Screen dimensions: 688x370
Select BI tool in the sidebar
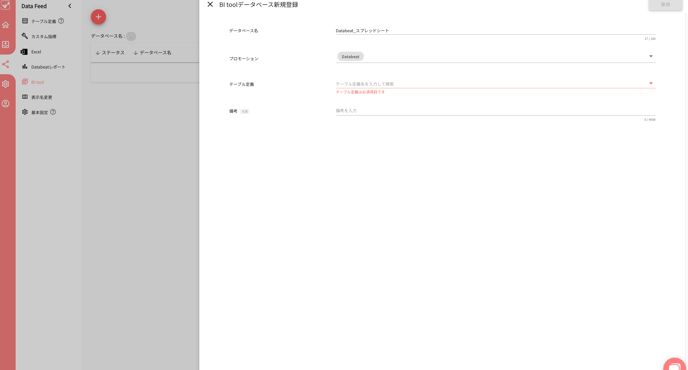tap(37, 82)
